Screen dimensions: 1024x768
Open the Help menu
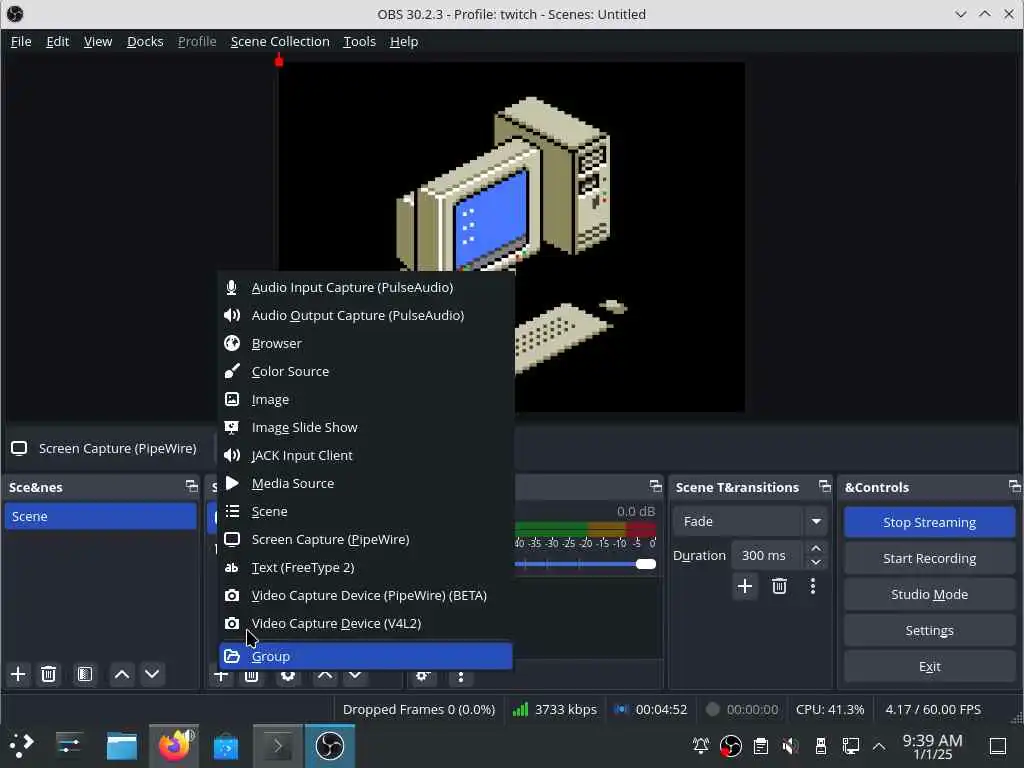(404, 42)
